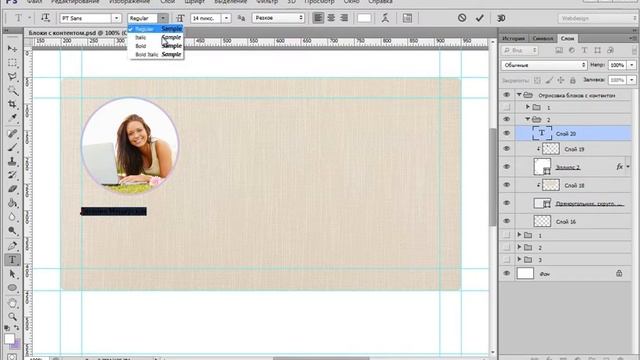Select the Pen tool
The height and width of the screenshot is (360, 640).
(12, 246)
